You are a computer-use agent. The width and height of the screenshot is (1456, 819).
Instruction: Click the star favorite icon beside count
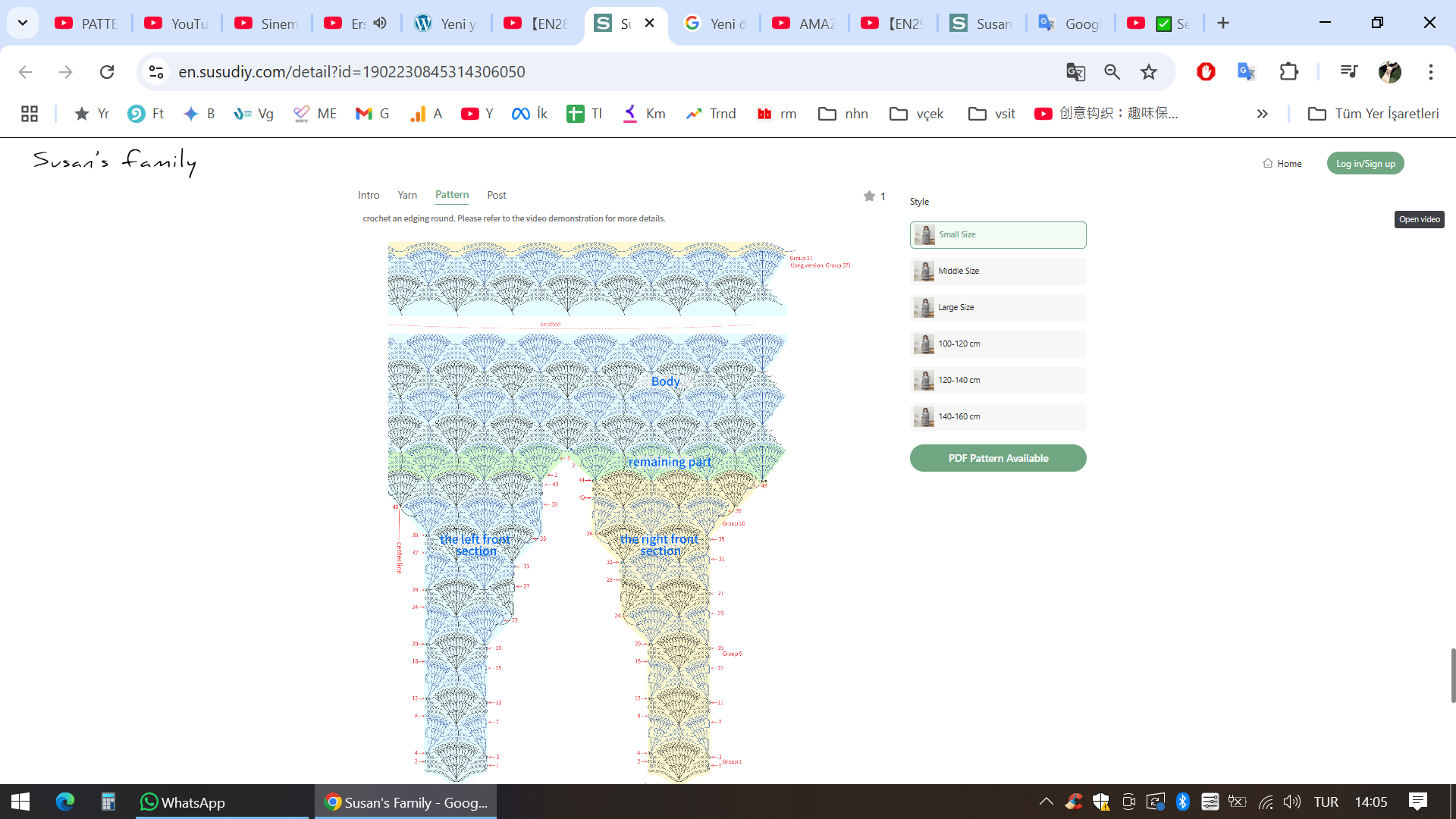[869, 196]
